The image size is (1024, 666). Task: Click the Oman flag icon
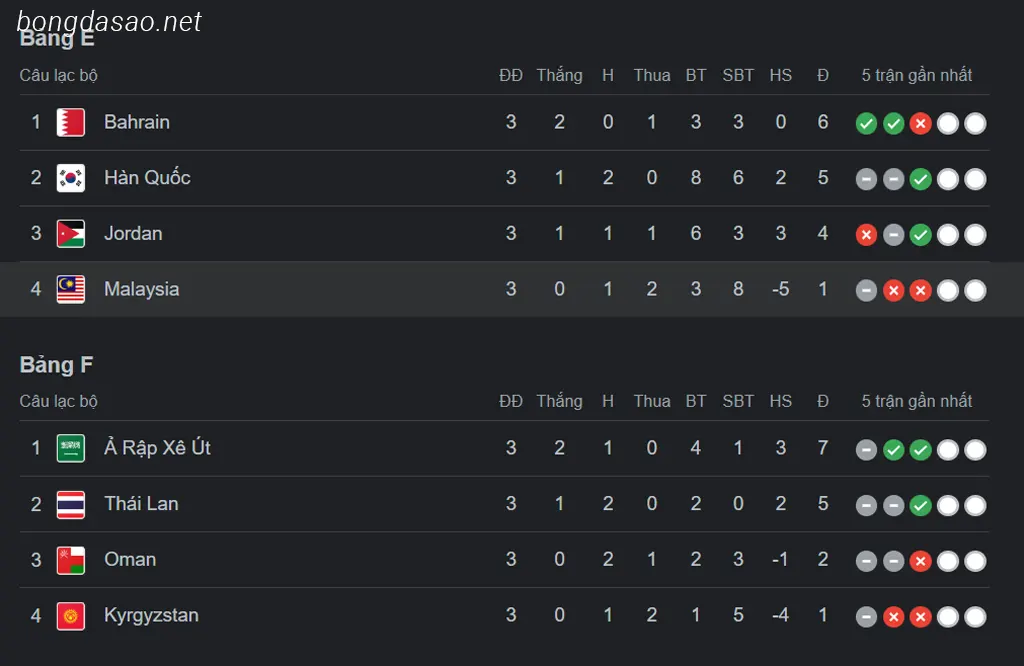coord(71,560)
